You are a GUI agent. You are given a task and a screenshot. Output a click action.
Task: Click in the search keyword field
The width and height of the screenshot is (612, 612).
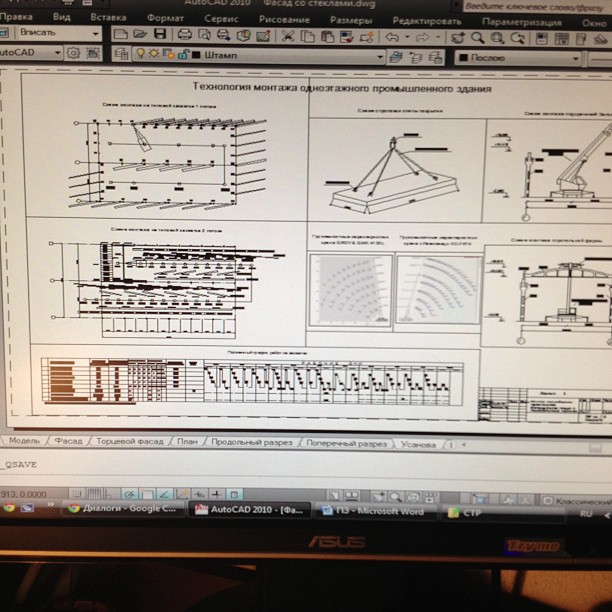pyautogui.click(x=537, y=7)
